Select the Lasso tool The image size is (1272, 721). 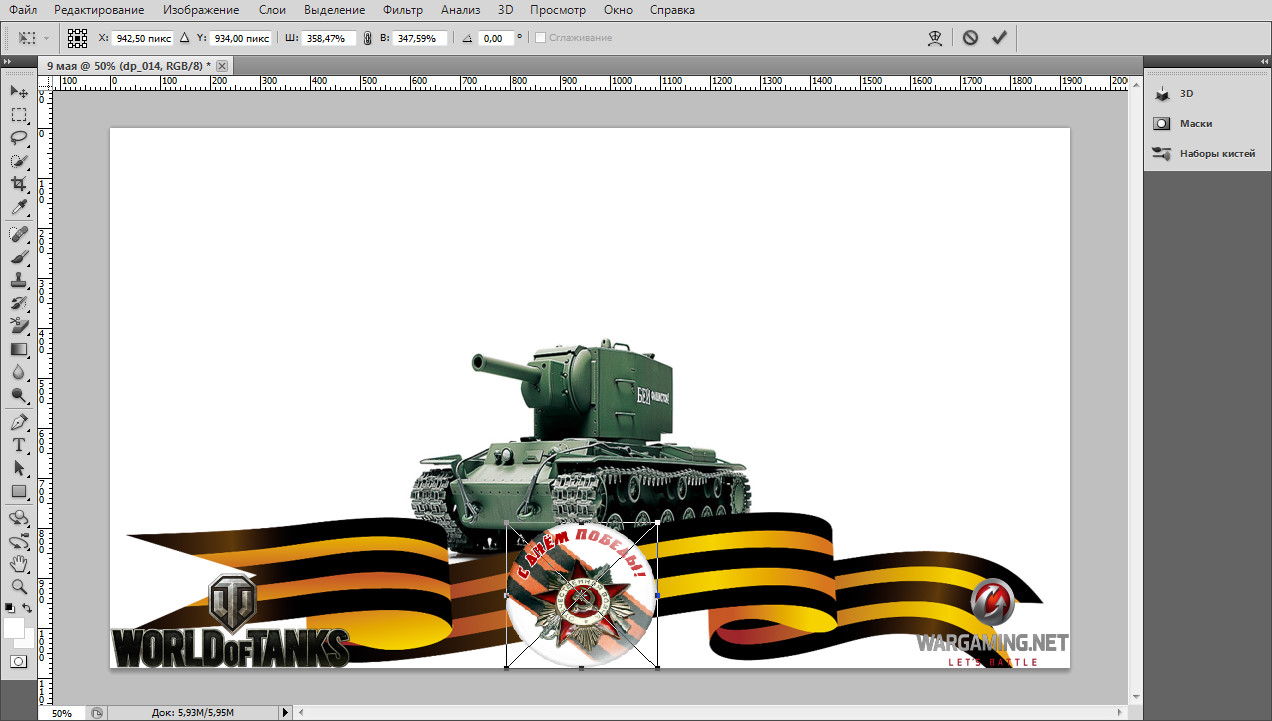(x=18, y=138)
